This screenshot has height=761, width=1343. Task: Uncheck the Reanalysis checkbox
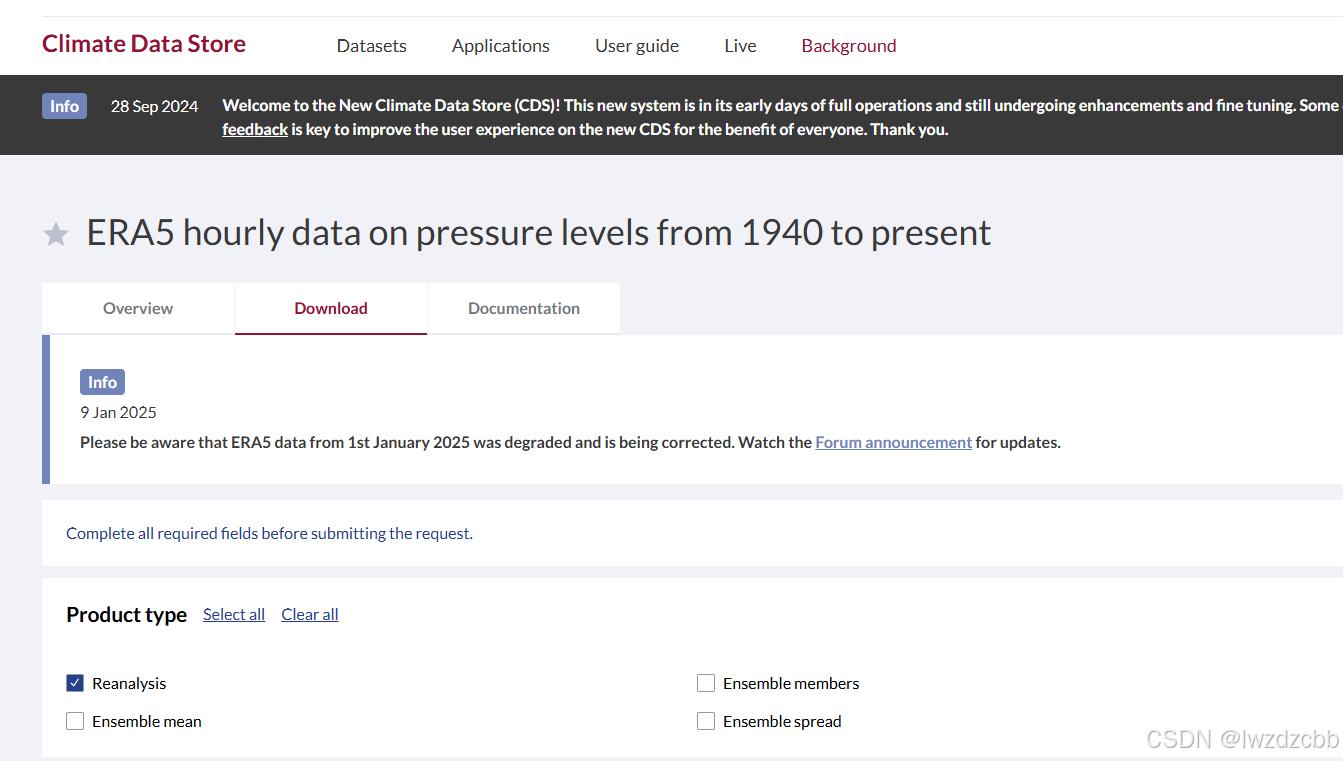(75, 683)
